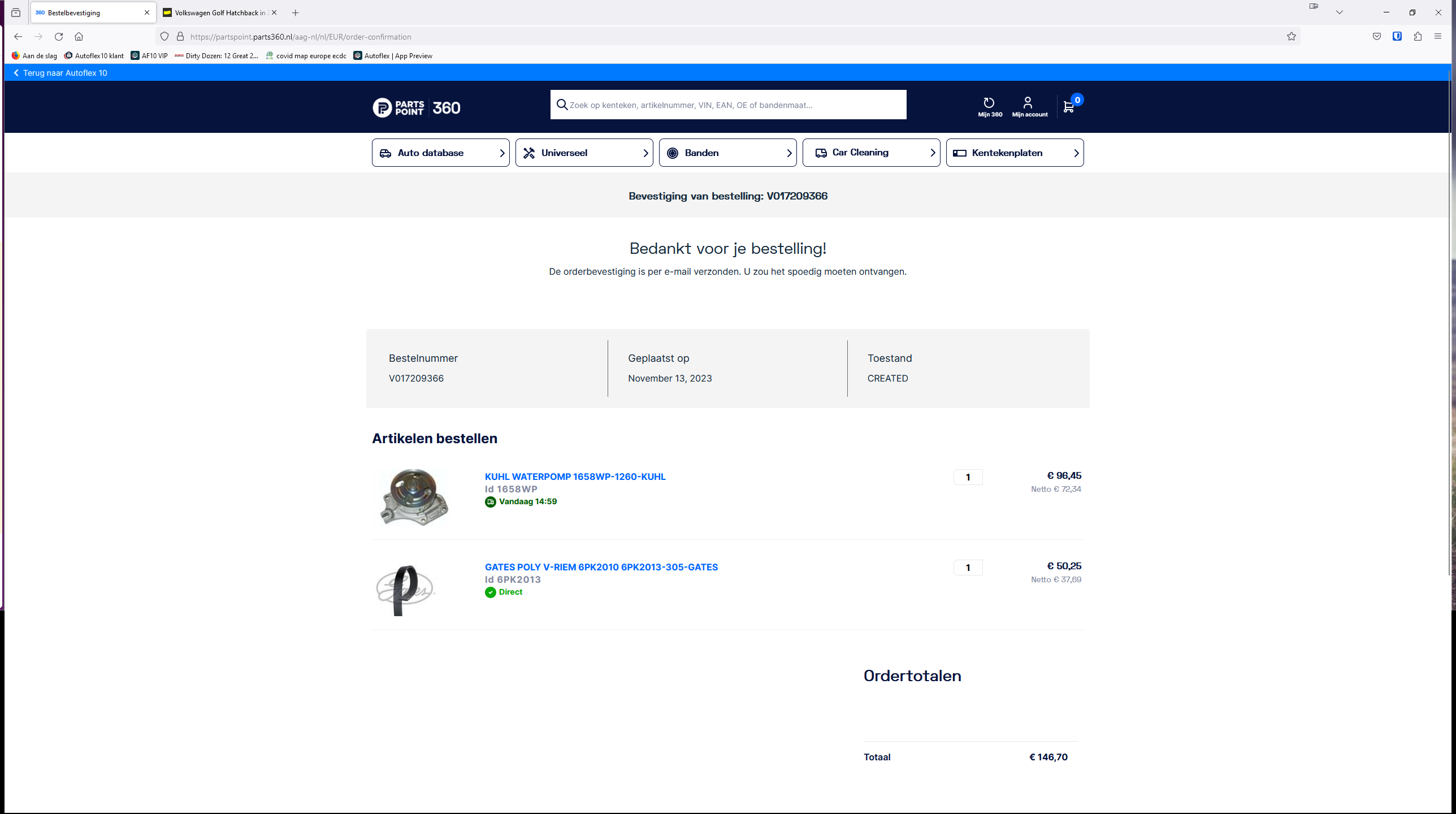Expand the Universeel category menu

pyautogui.click(x=584, y=153)
